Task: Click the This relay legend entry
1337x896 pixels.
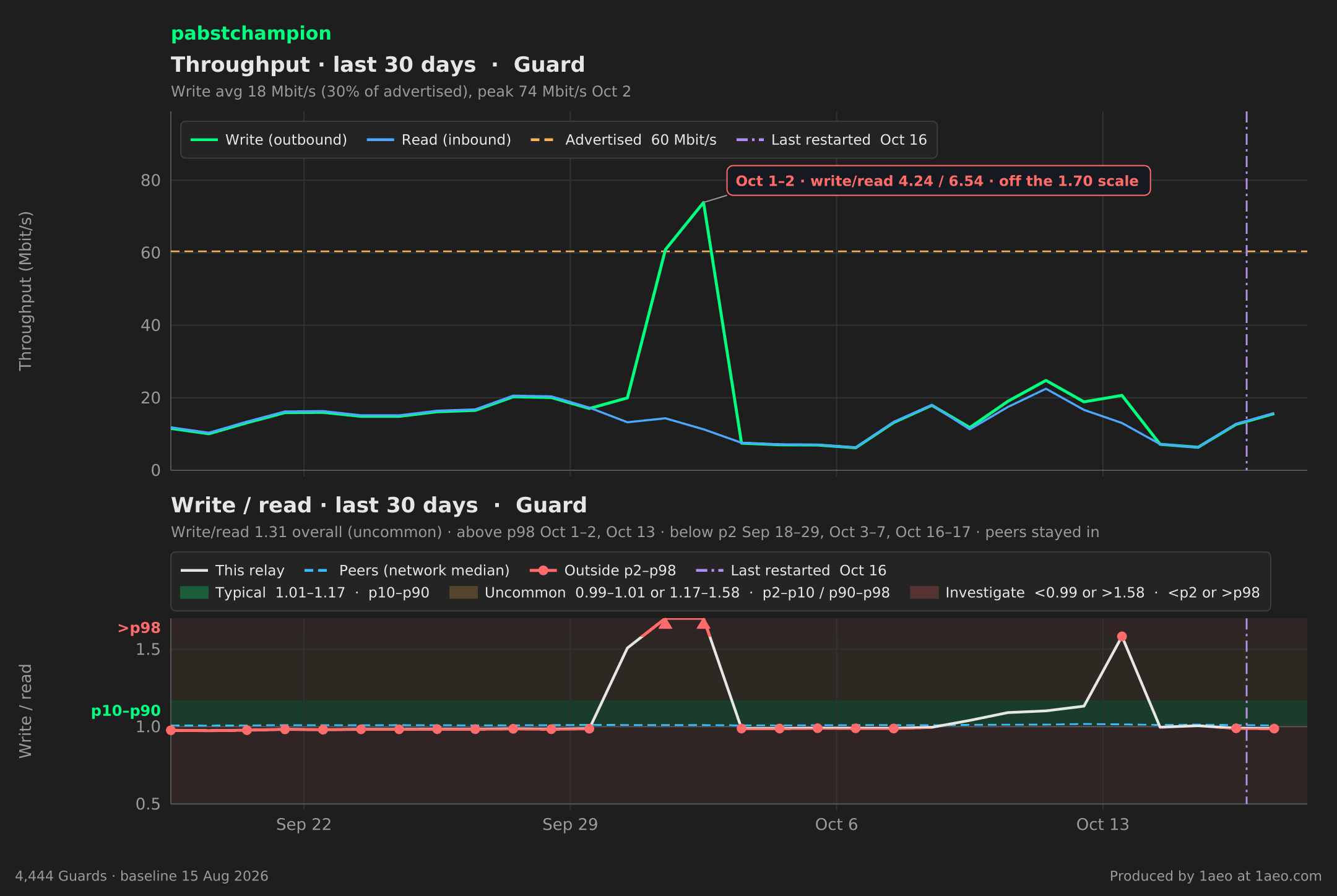Action: pyautogui.click(x=232, y=571)
